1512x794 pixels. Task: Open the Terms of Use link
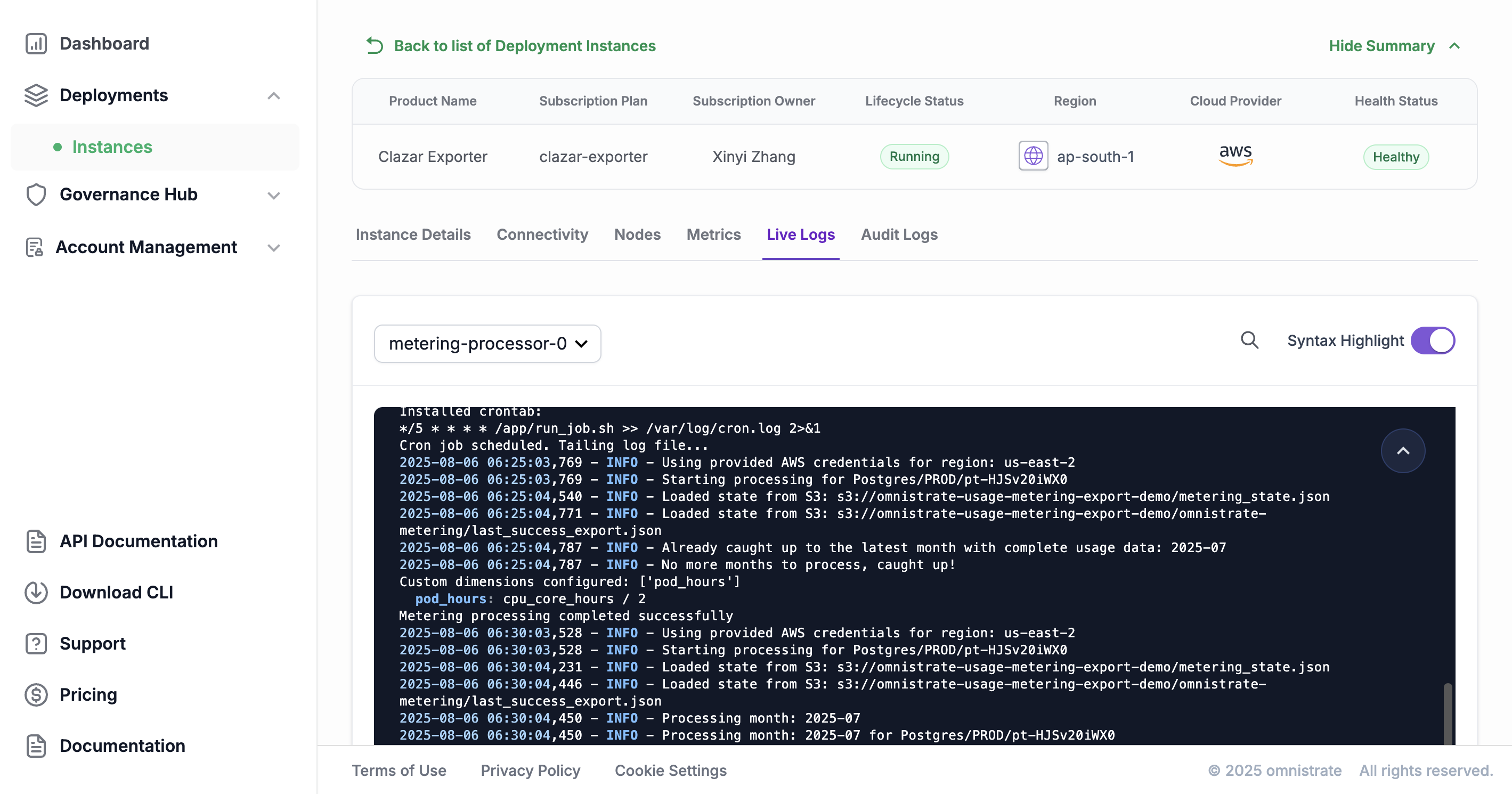tap(399, 770)
